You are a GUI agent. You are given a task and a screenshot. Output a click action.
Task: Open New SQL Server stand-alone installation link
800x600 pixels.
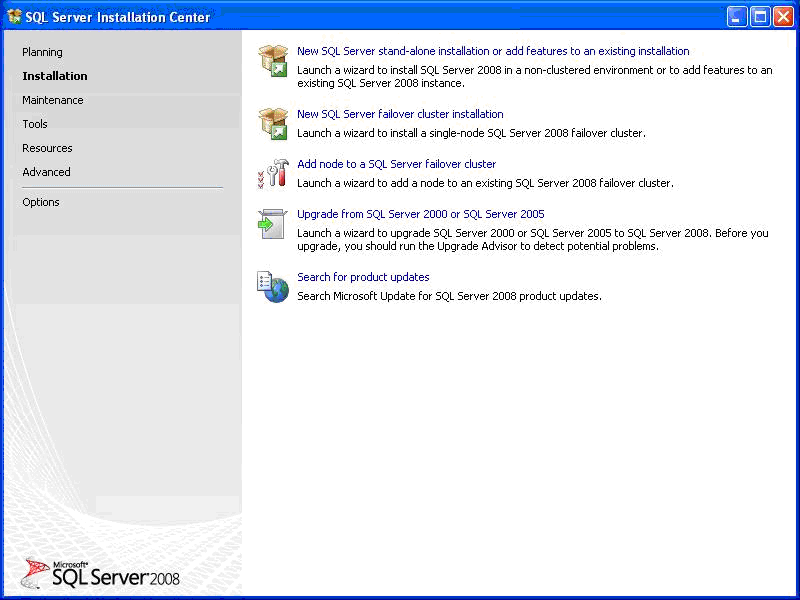click(493, 51)
